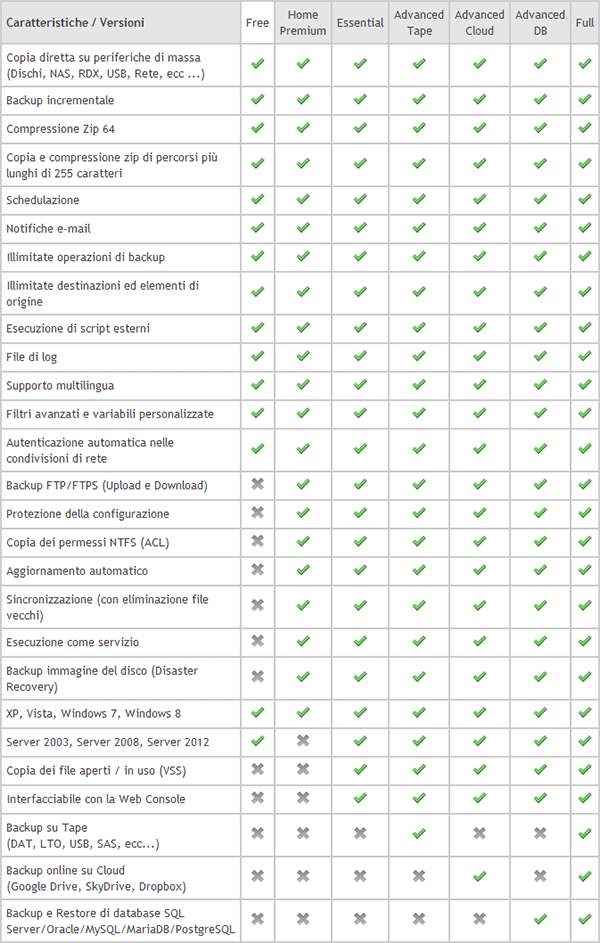Click the Notifiche e-mail feature label

pos(49,229)
